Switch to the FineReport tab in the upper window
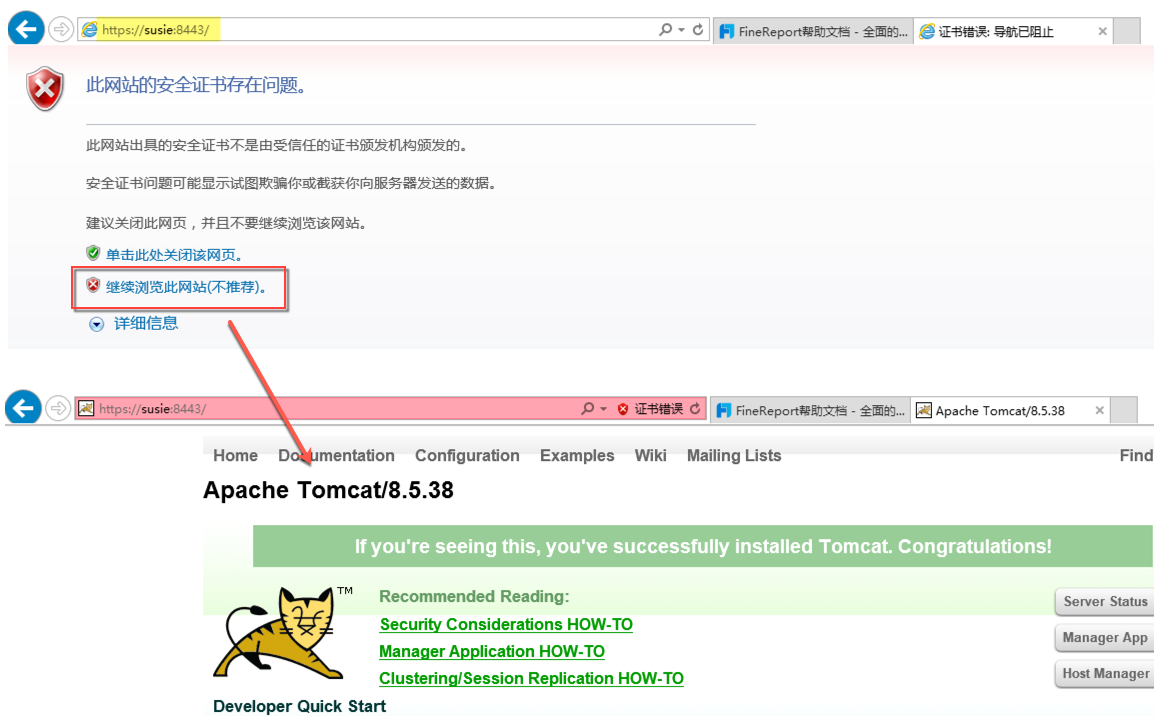The width and height of the screenshot is (1154, 716). (813, 31)
